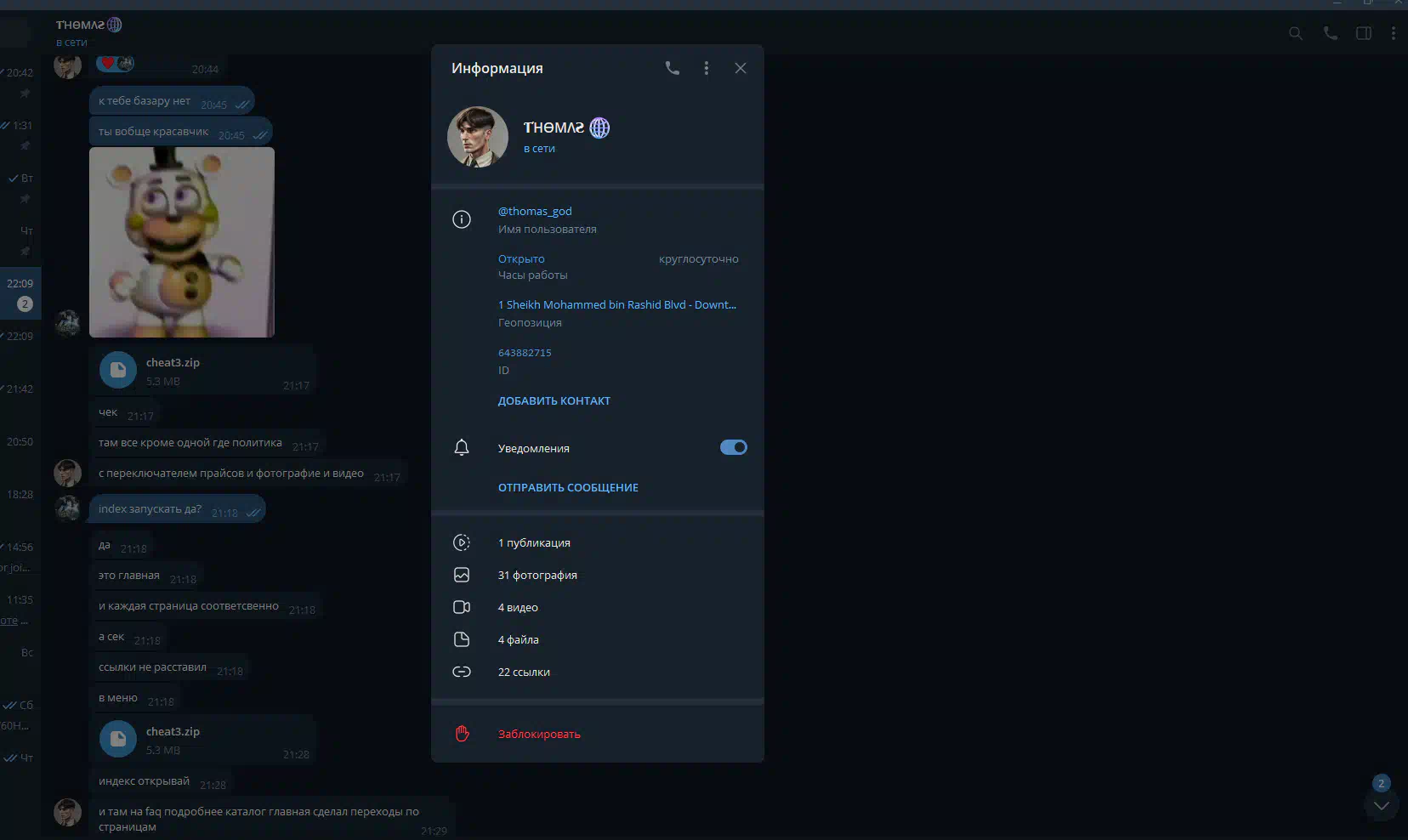
Task: Open the animatronic bear image in chat
Action: coord(182,242)
